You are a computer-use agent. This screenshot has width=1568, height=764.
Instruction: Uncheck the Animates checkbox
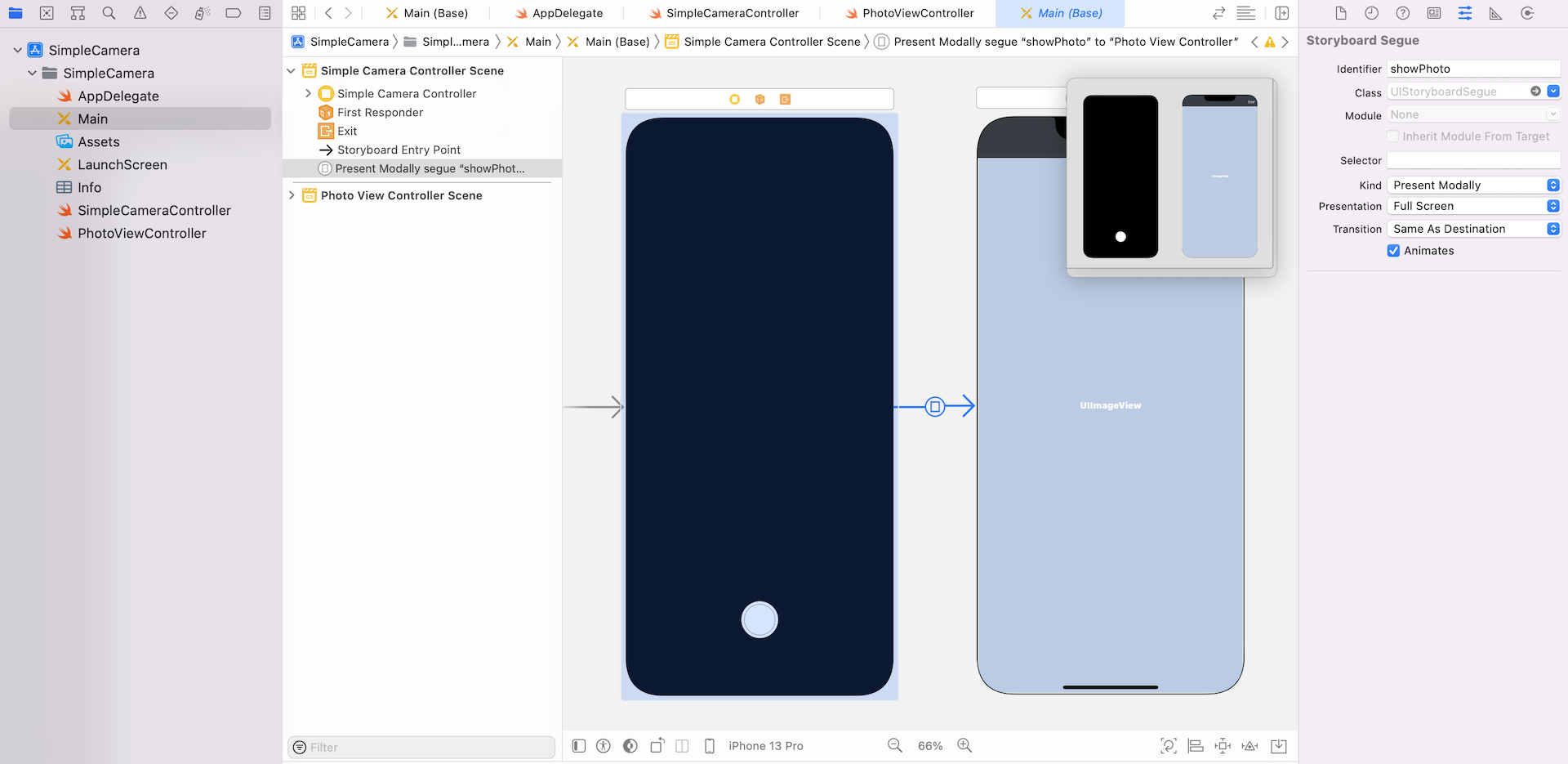[1393, 251]
